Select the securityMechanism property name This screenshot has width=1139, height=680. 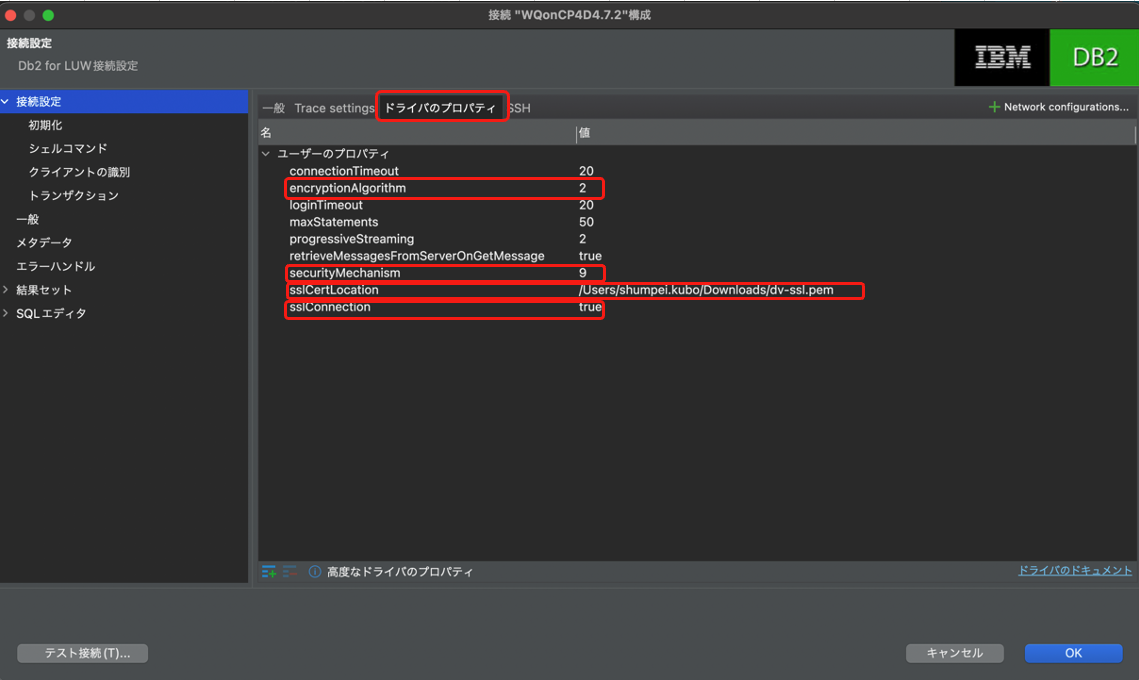pos(344,273)
